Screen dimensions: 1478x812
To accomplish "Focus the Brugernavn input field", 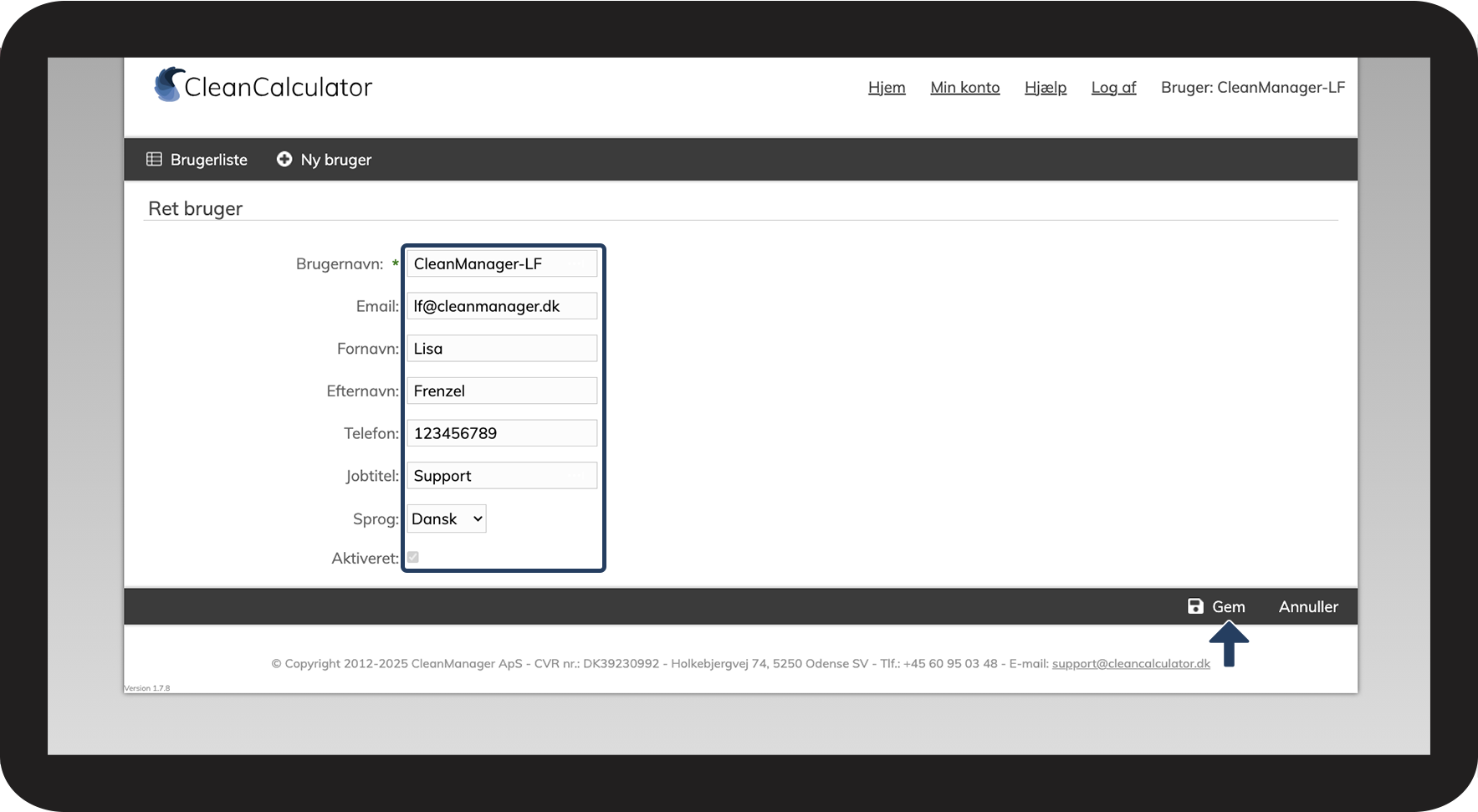I will (502, 264).
